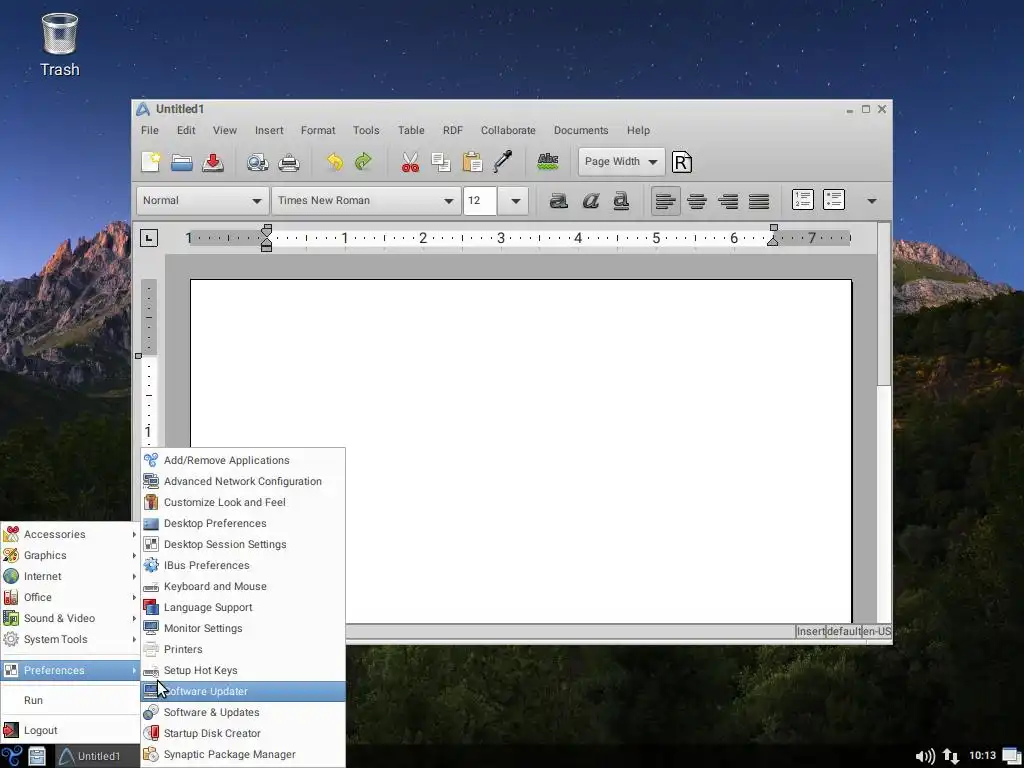
Task: Toggle italic text formatting
Action: pyautogui.click(x=590, y=200)
